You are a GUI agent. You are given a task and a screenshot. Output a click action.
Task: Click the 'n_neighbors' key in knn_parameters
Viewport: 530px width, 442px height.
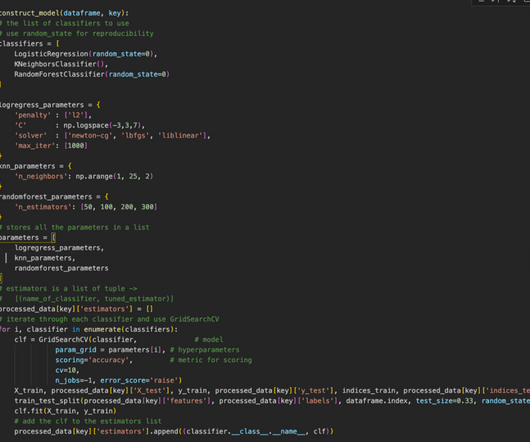(41, 176)
